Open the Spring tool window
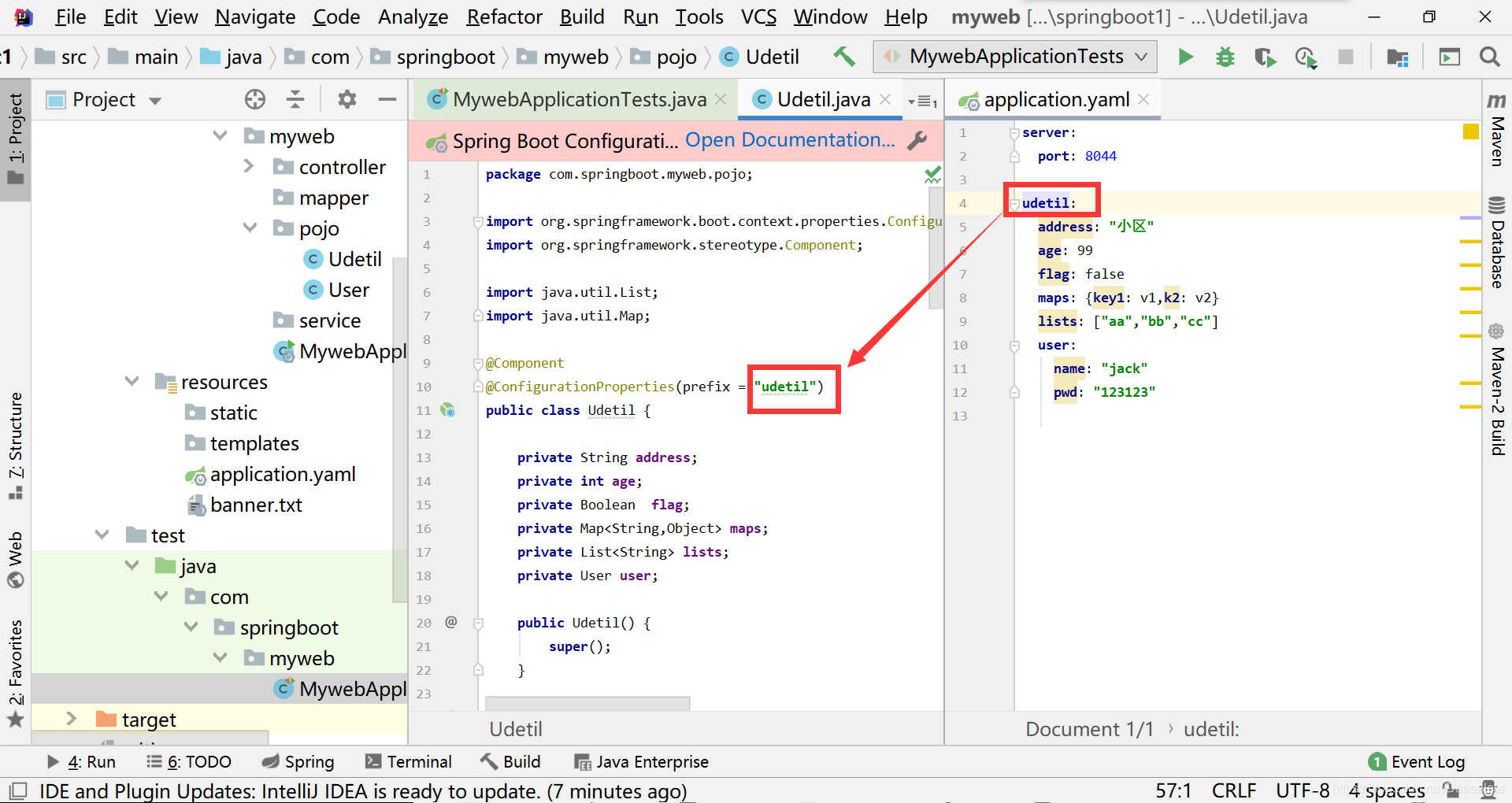1512x803 pixels. 298,761
